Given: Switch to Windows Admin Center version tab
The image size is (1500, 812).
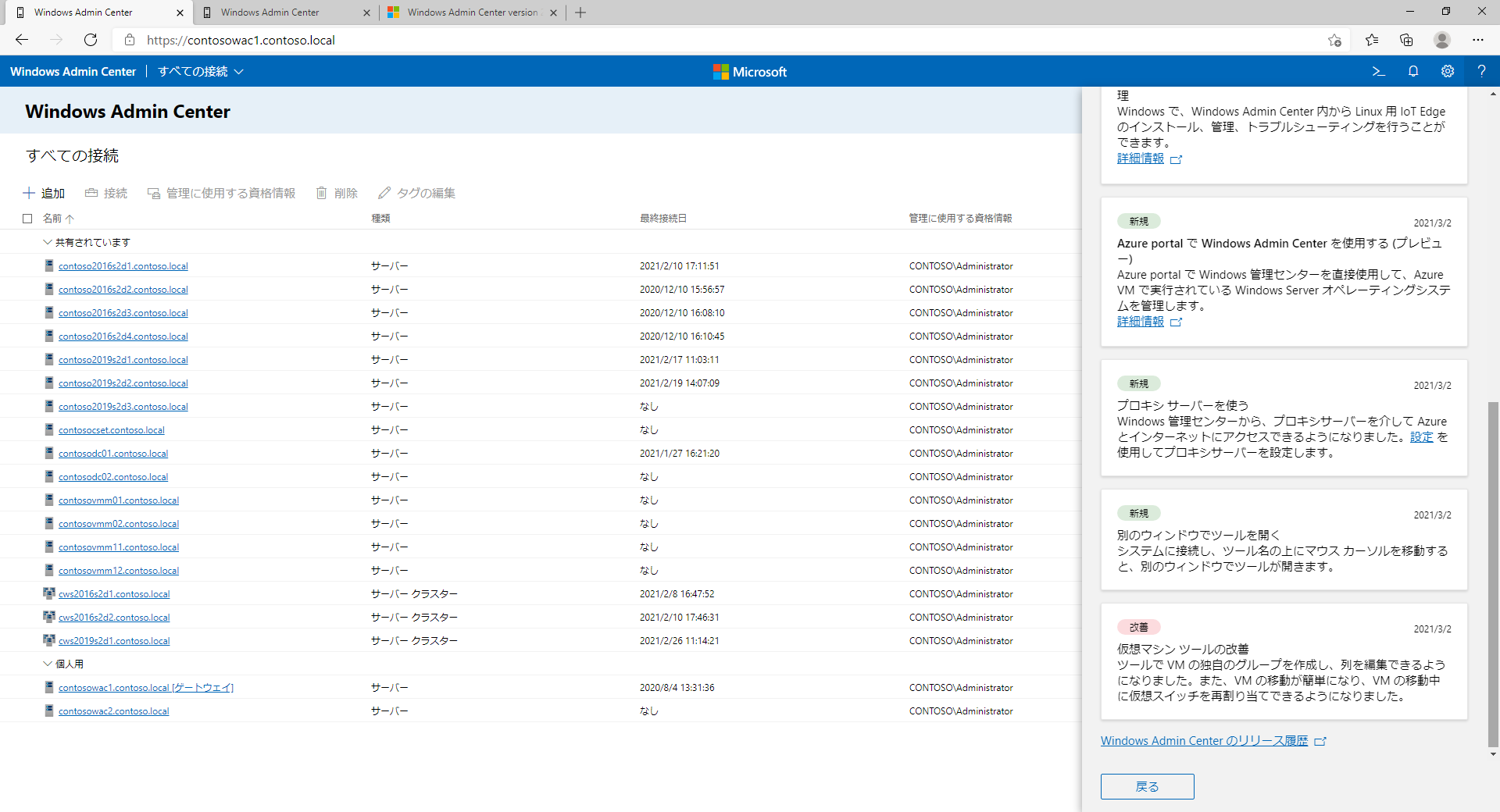Looking at the screenshot, I should click(x=472, y=12).
